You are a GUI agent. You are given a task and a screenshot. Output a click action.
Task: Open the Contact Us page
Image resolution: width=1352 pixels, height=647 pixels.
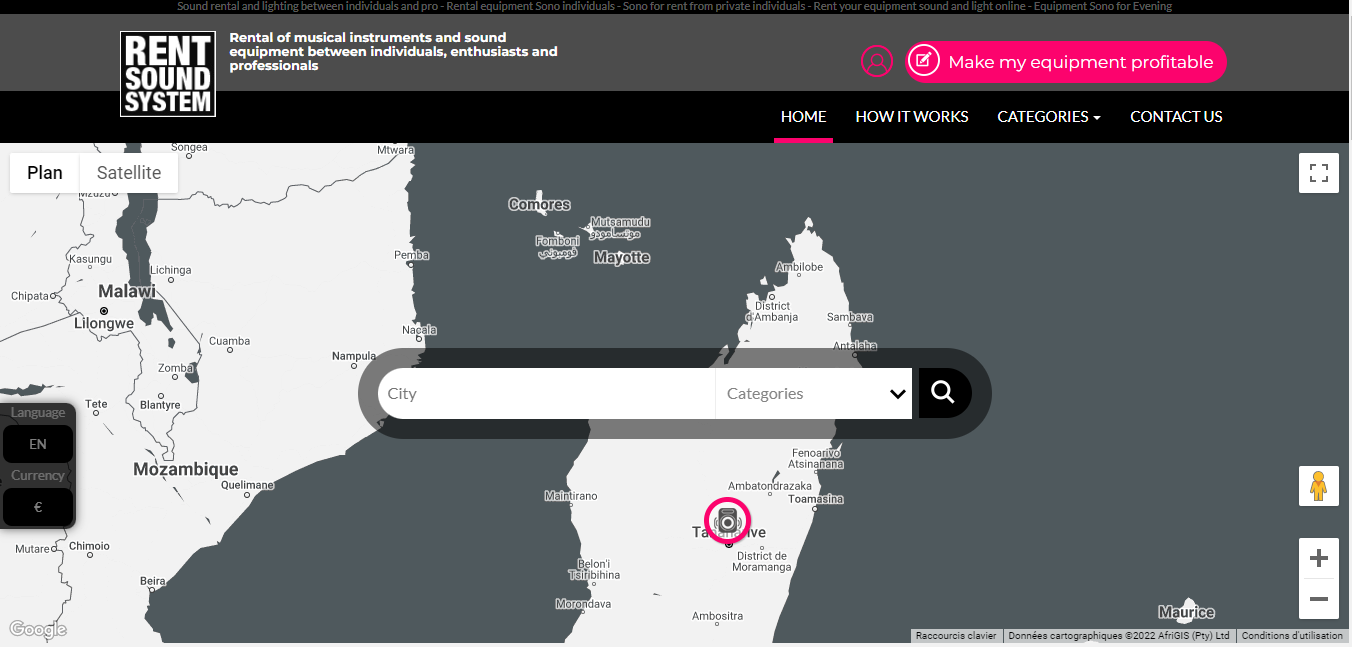(1176, 117)
